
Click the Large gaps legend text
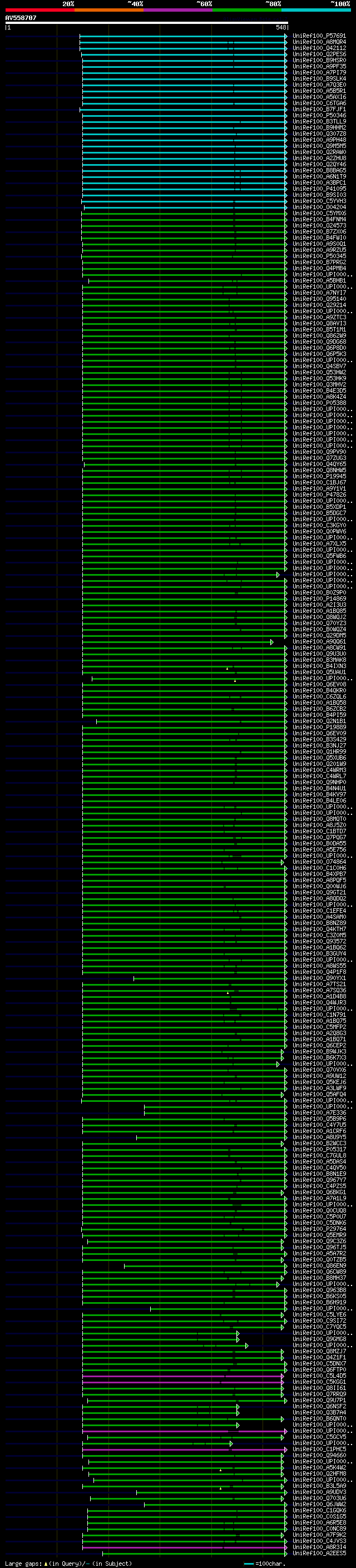(68, 1563)
